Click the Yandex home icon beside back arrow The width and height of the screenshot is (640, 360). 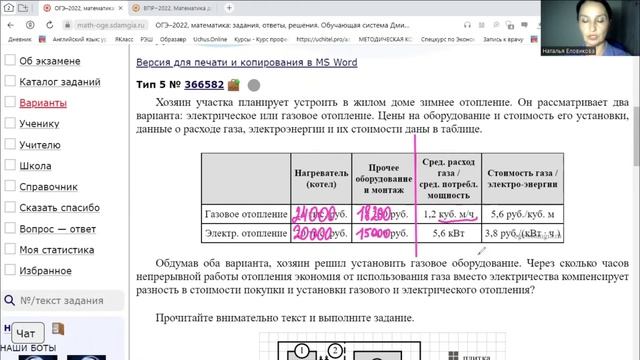click(30, 25)
